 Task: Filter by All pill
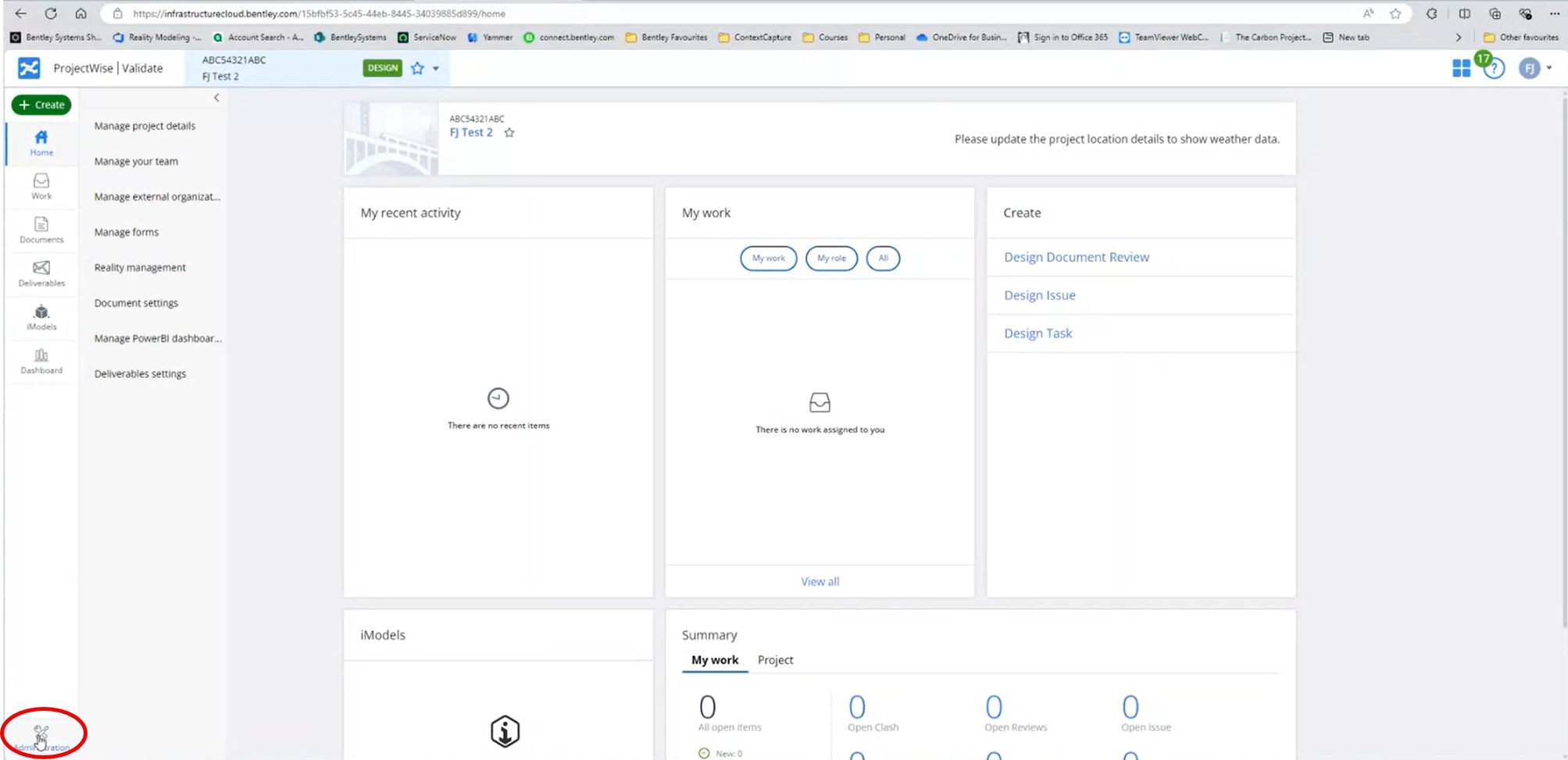(883, 259)
